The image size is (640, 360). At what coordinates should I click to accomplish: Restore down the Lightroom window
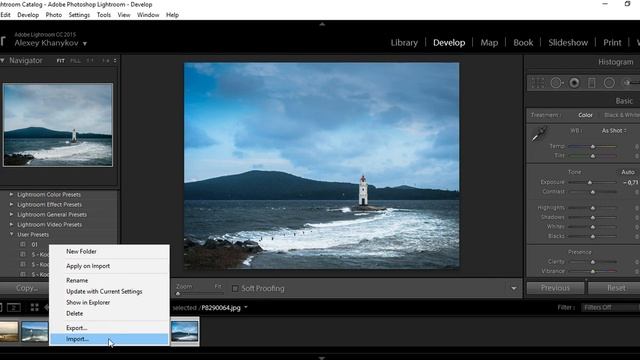(x=627, y=4)
